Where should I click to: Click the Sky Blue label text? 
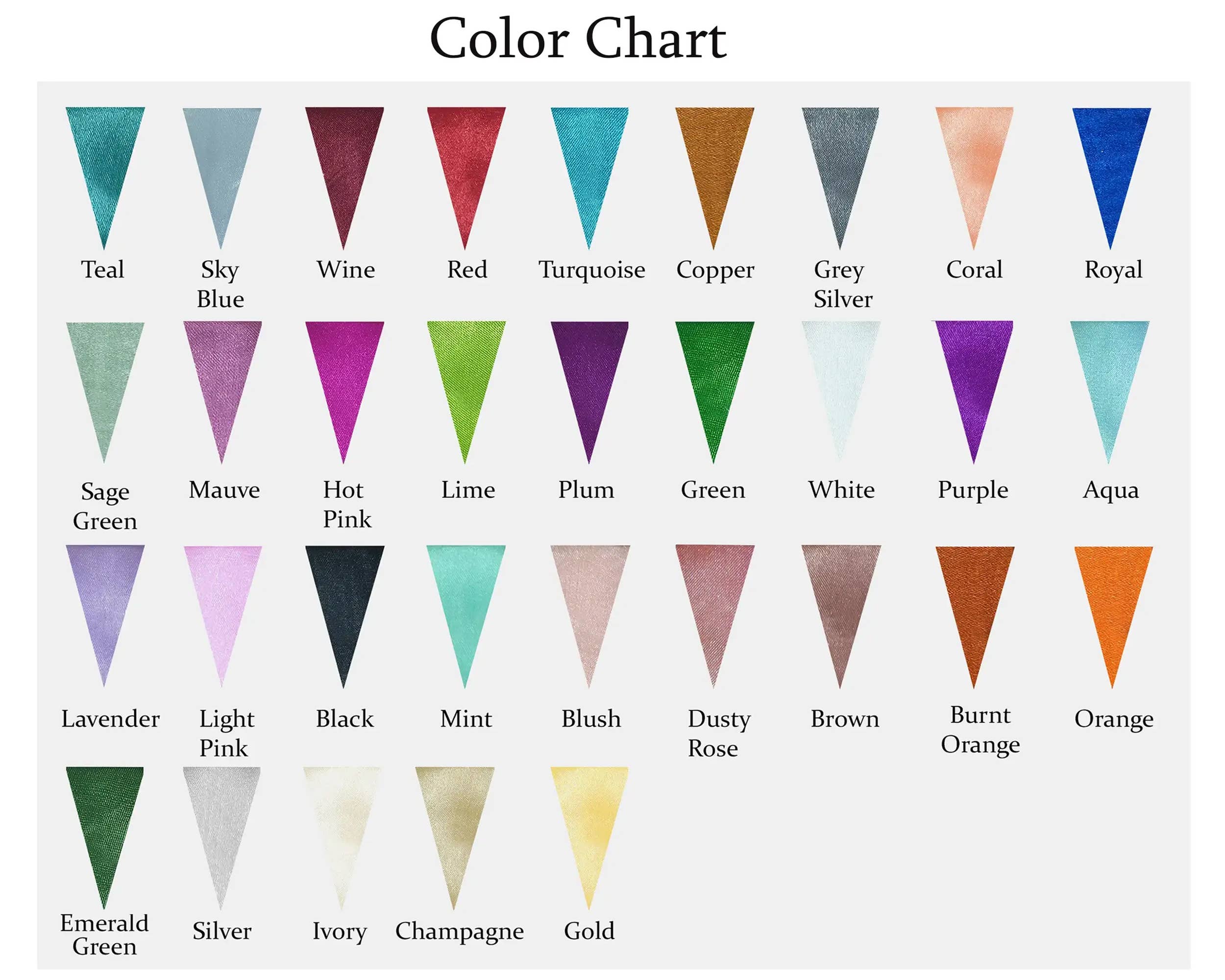[220, 284]
